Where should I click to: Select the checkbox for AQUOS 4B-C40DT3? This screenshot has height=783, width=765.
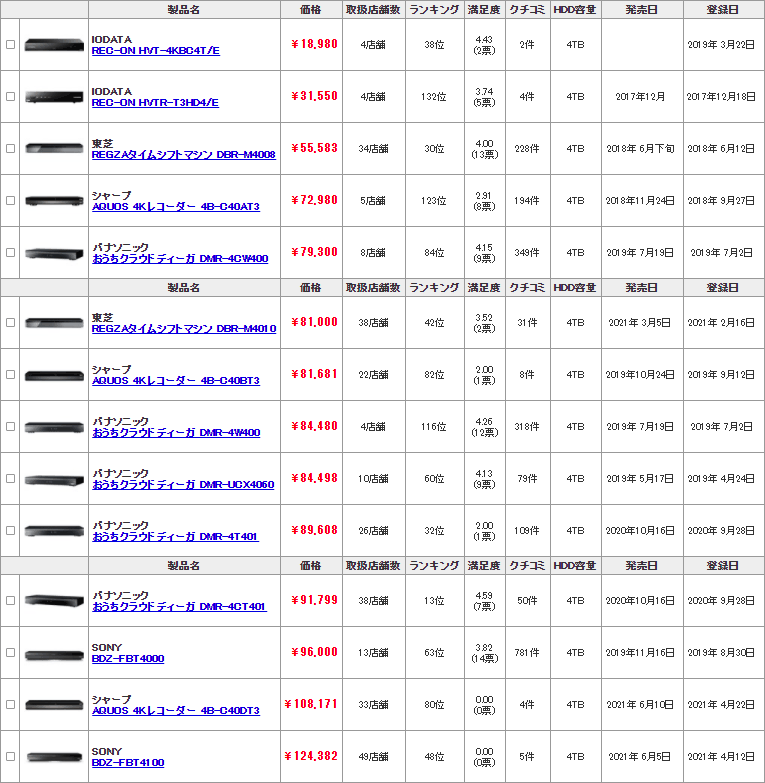pos(10,705)
